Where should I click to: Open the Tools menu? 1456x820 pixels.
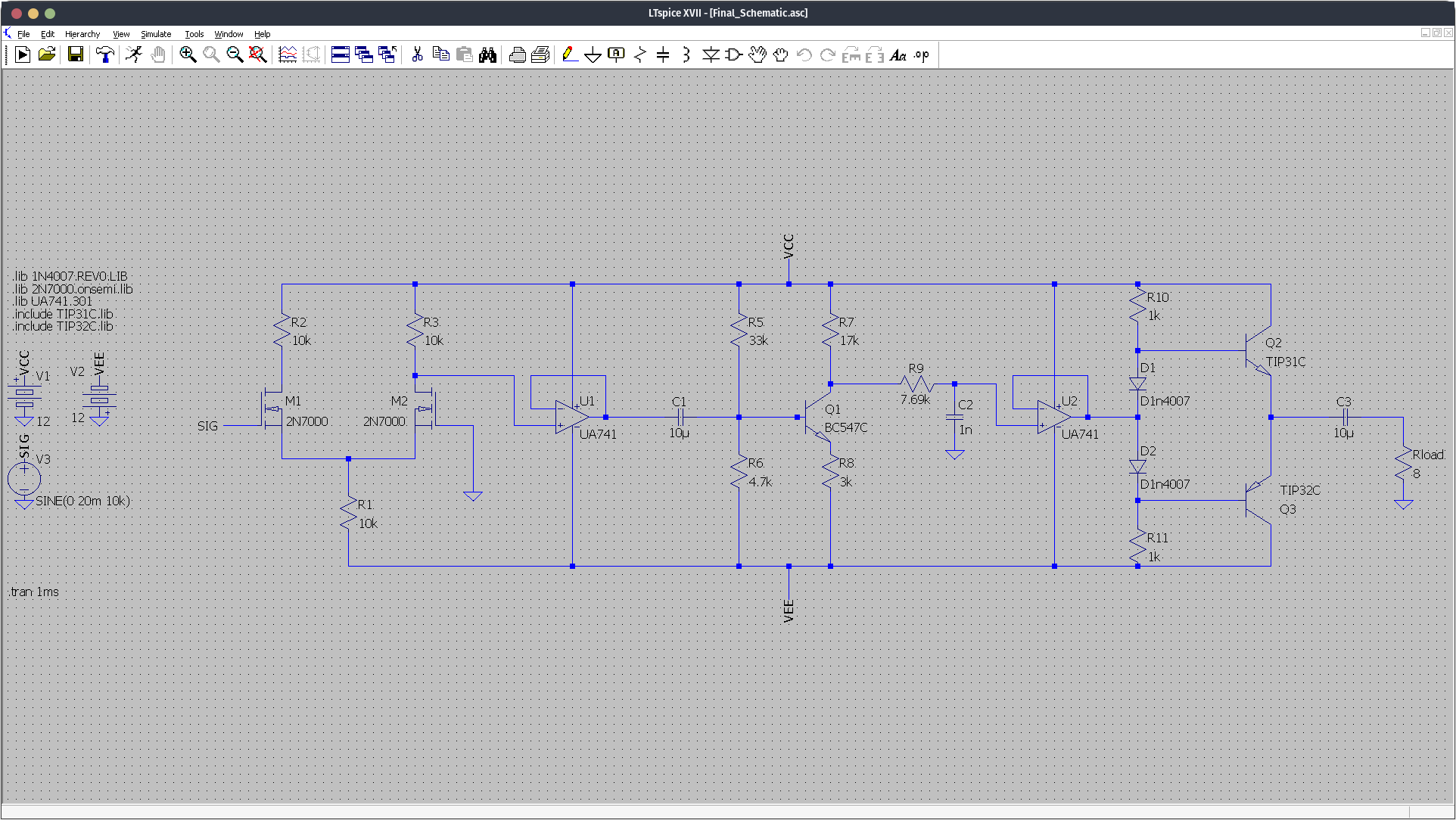click(194, 34)
